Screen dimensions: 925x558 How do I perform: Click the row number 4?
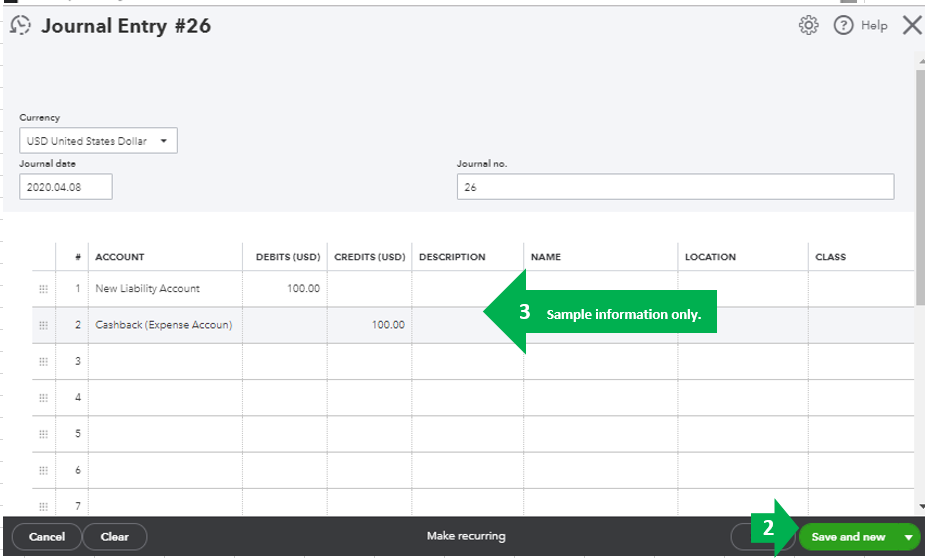point(77,398)
